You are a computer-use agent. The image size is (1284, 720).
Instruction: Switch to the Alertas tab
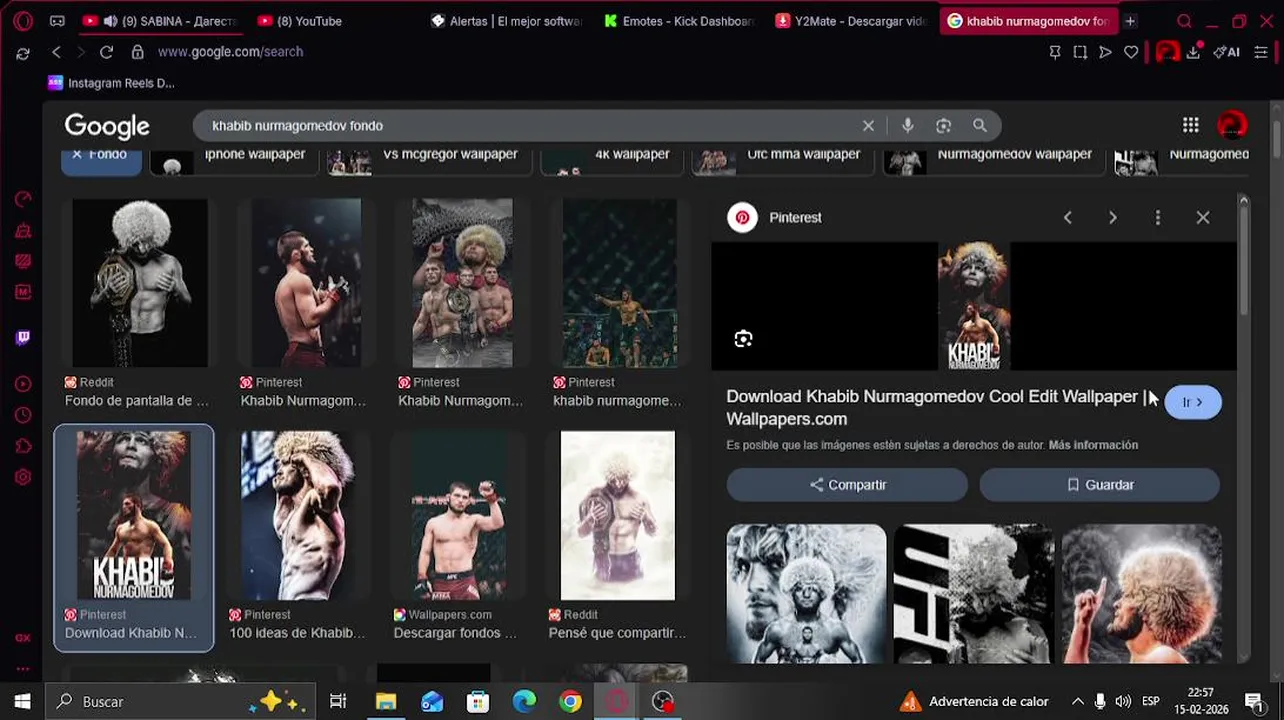click(x=508, y=21)
